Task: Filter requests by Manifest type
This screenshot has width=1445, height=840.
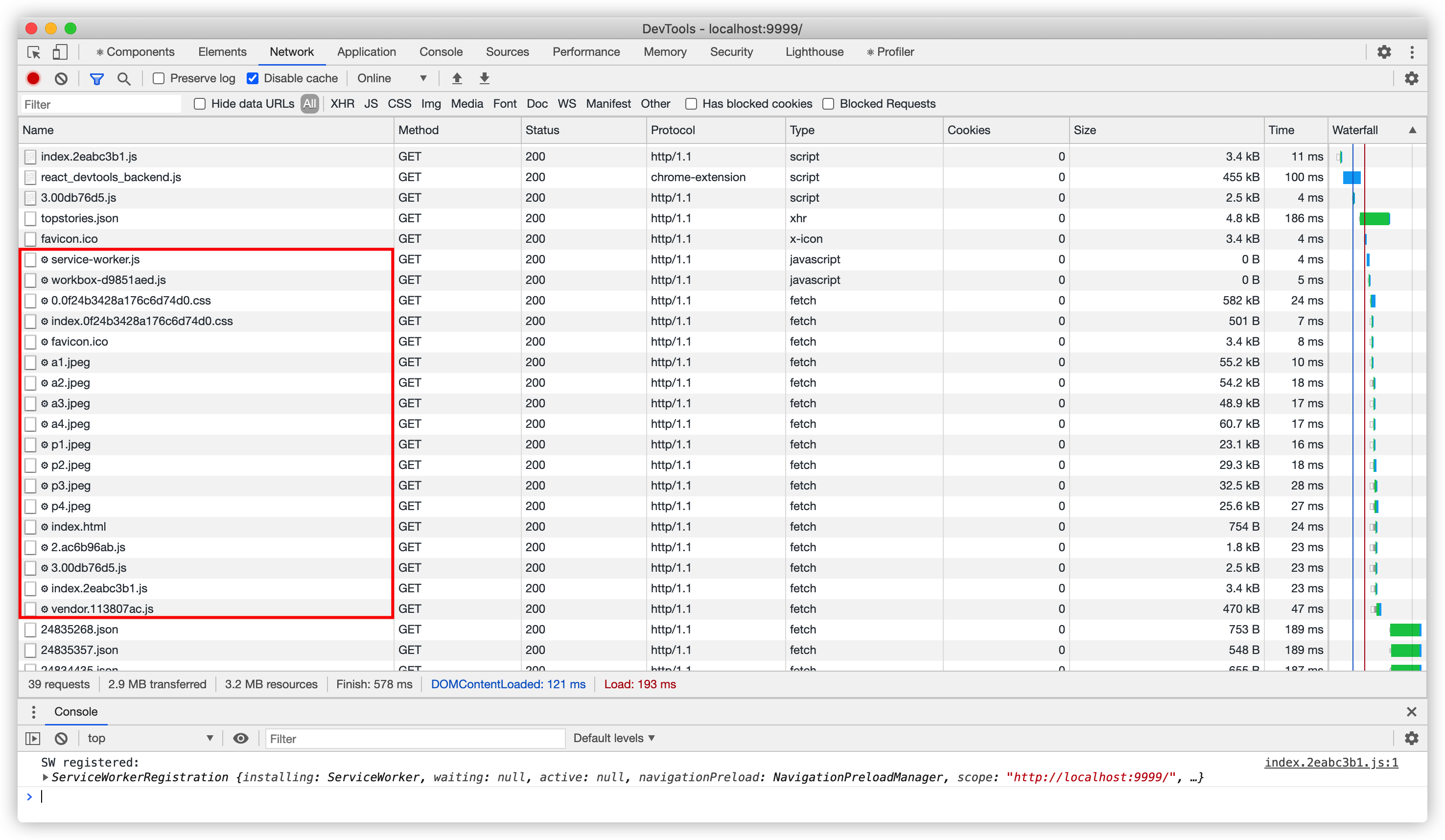Action: (x=608, y=104)
